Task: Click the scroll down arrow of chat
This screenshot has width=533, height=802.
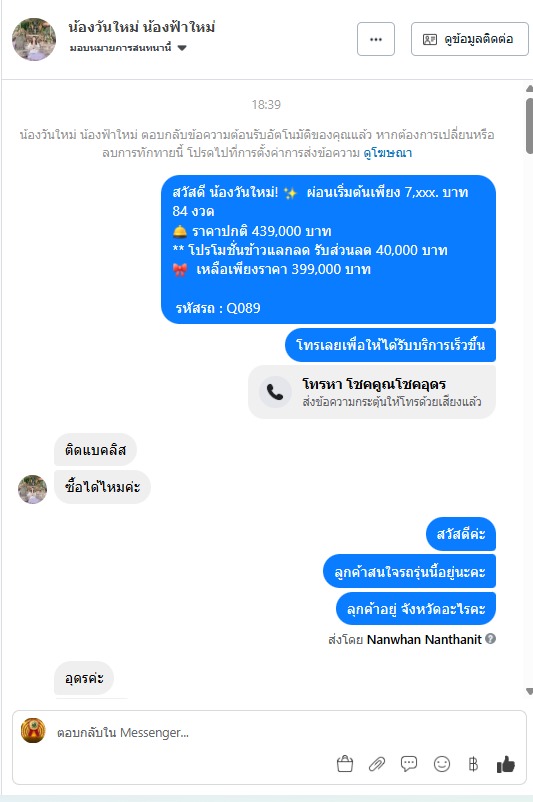Action: pos(529,692)
